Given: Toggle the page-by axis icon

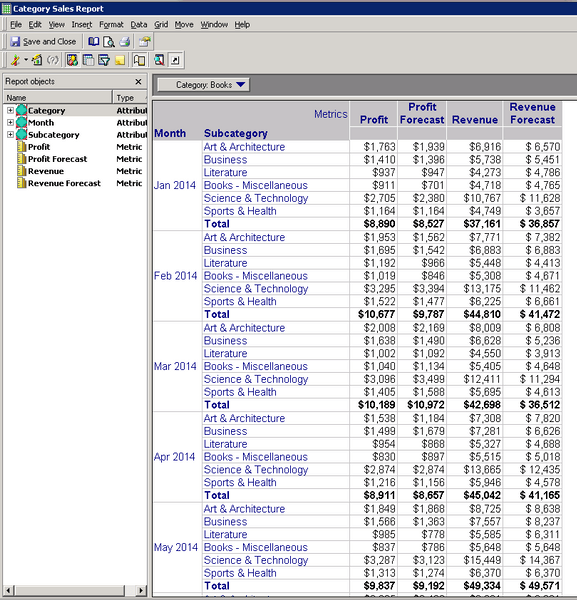Looking at the screenshot, I should [139, 60].
